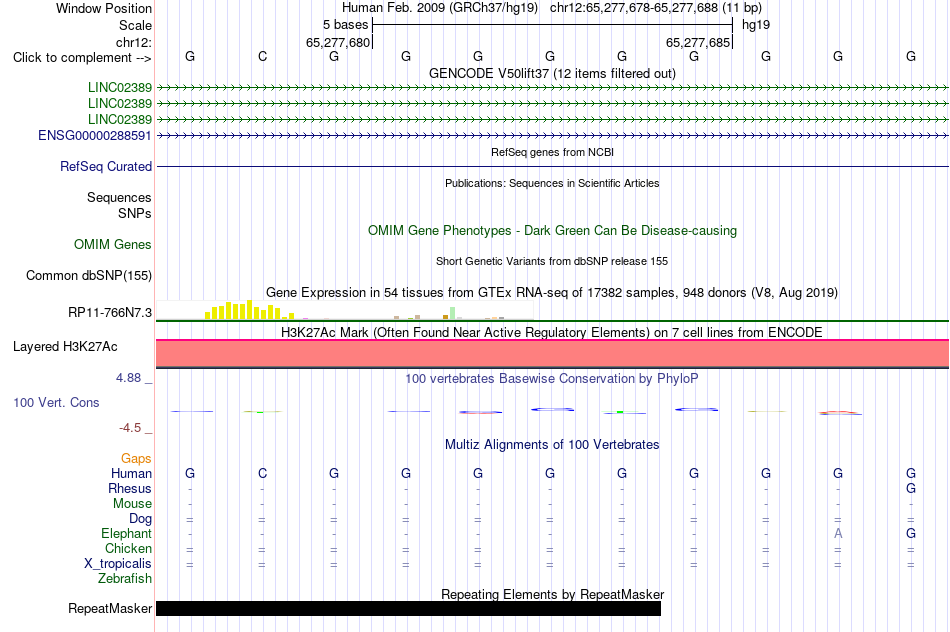950x632 pixels.
Task: Click the C base in the Human alignment row
Action: (262, 473)
